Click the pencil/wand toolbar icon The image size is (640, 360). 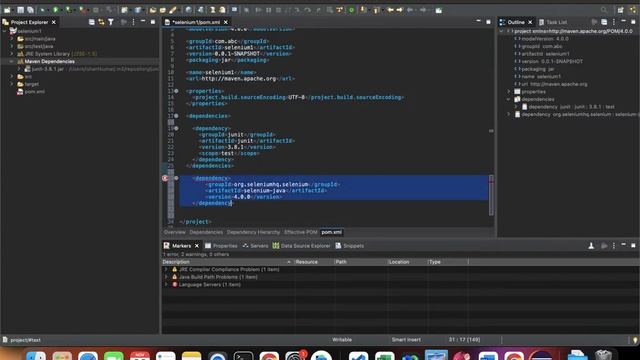tap(173, 10)
